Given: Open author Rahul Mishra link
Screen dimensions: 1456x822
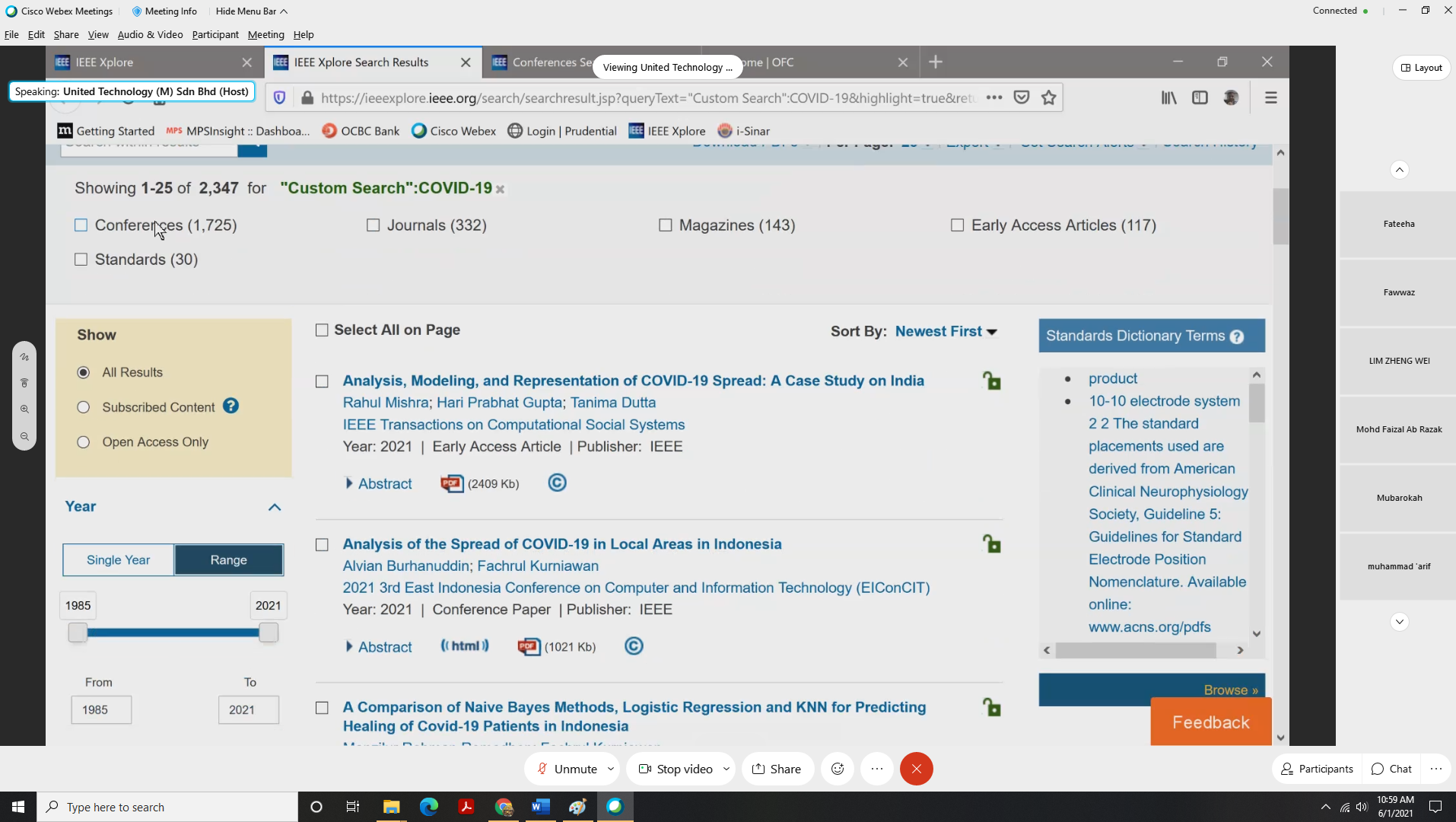Looking at the screenshot, I should pyautogui.click(x=386, y=403).
